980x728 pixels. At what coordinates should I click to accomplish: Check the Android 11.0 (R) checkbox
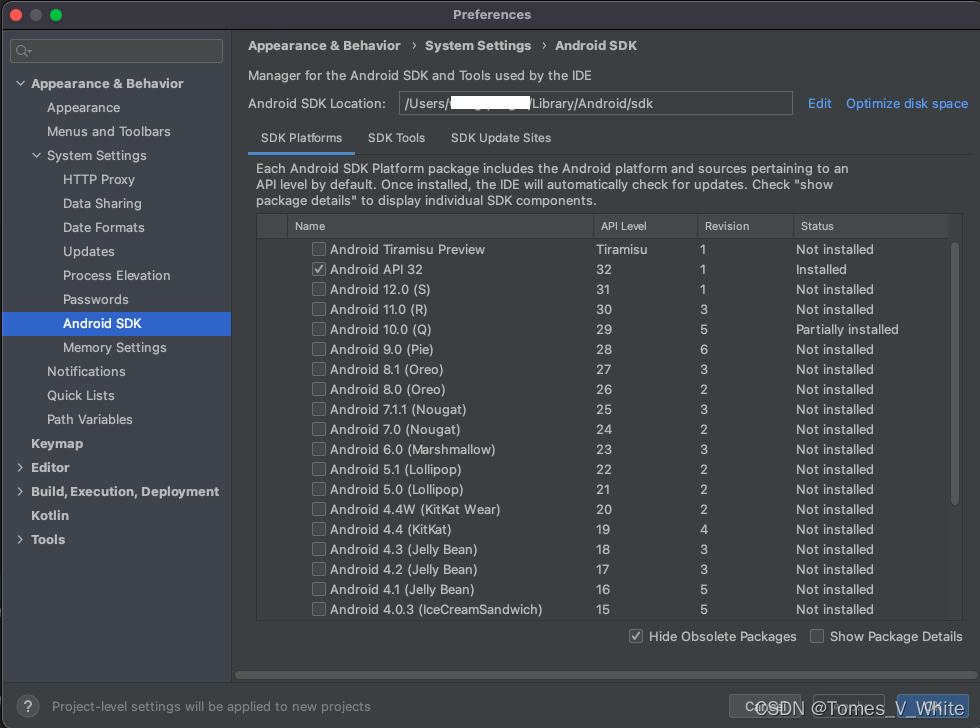pos(319,309)
